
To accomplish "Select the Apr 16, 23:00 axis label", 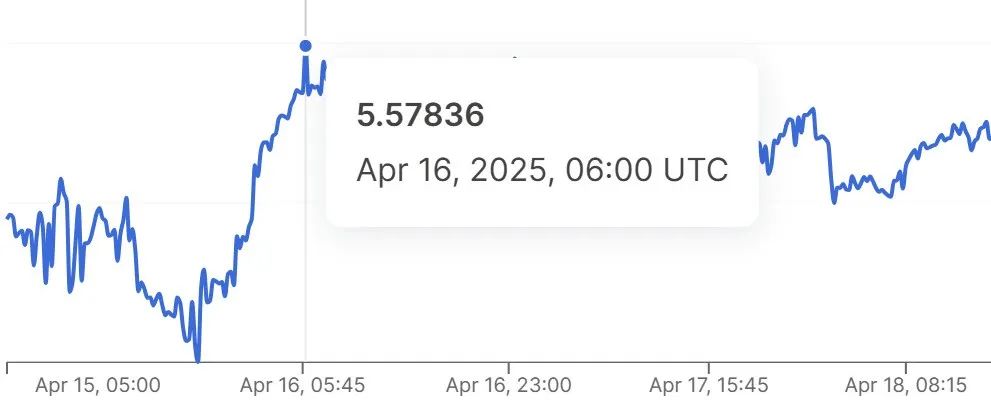I will 509,385.
